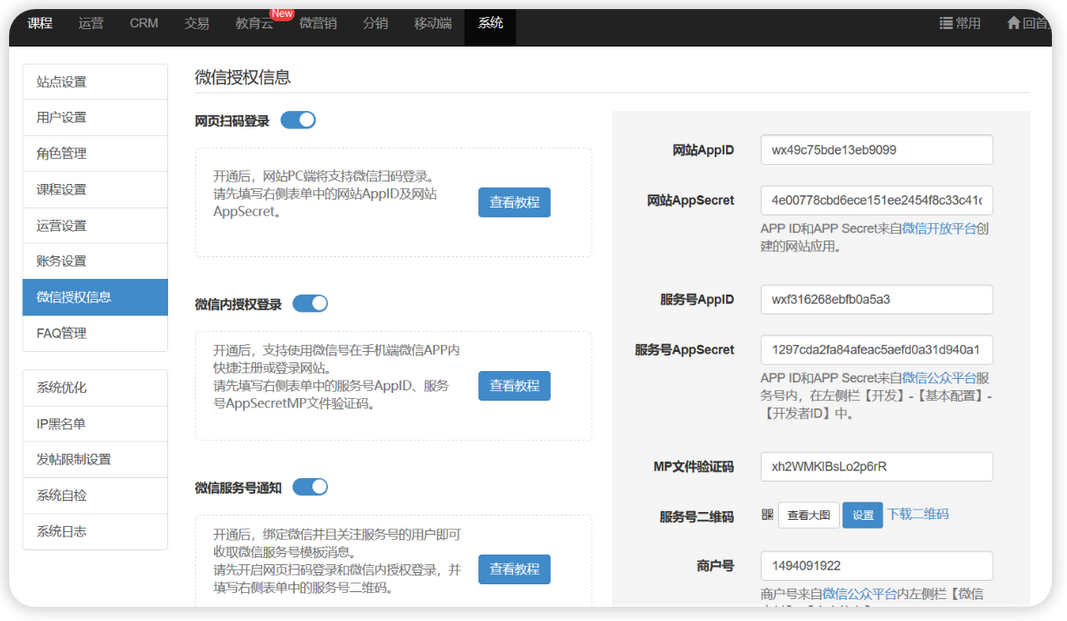The image size is (1067, 621).
Task: Follow the 微信开放平台 link
Action: pos(939,228)
